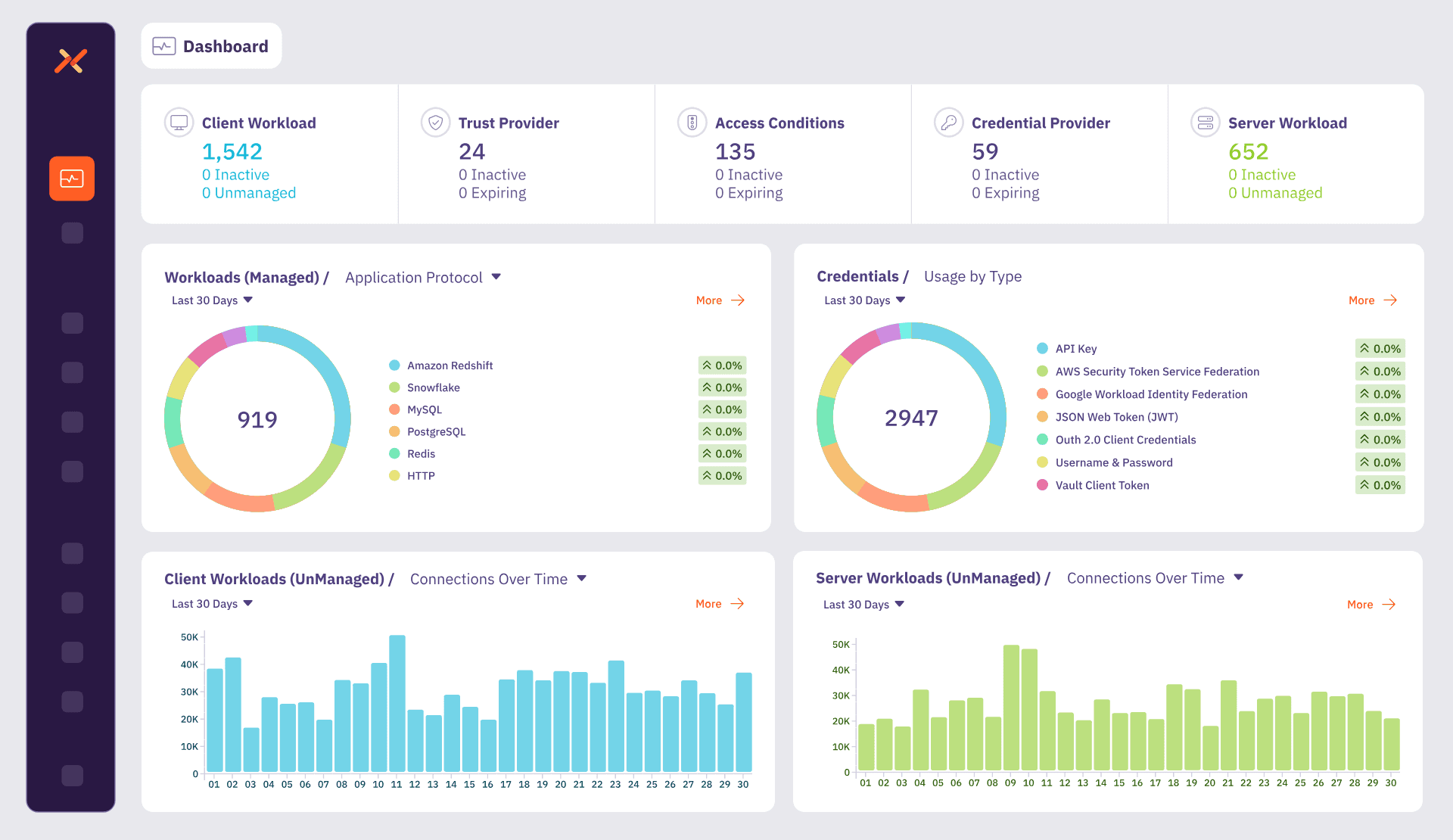Image resolution: width=1453 pixels, height=840 pixels.
Task: Select the active dashboard icon in sidebar
Action: tap(72, 179)
